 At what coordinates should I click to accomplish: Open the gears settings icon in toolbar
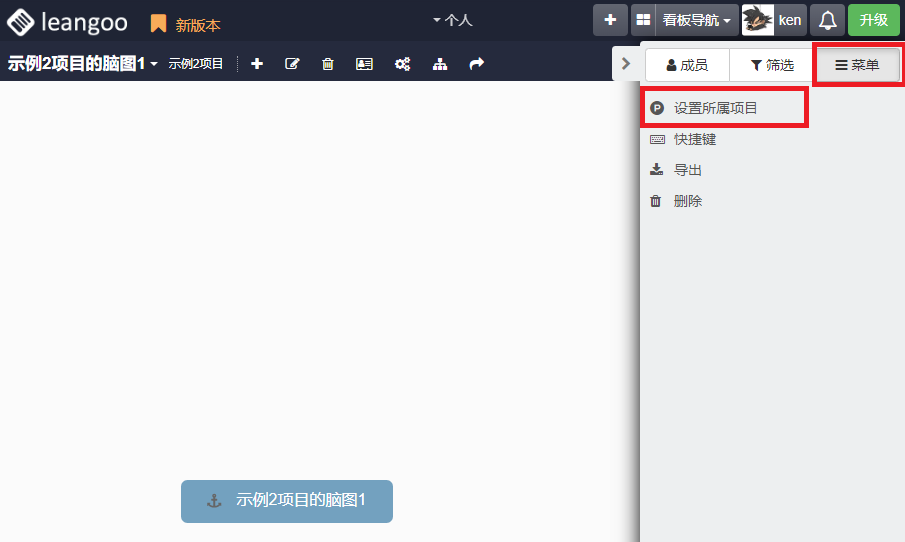[x=402, y=64]
